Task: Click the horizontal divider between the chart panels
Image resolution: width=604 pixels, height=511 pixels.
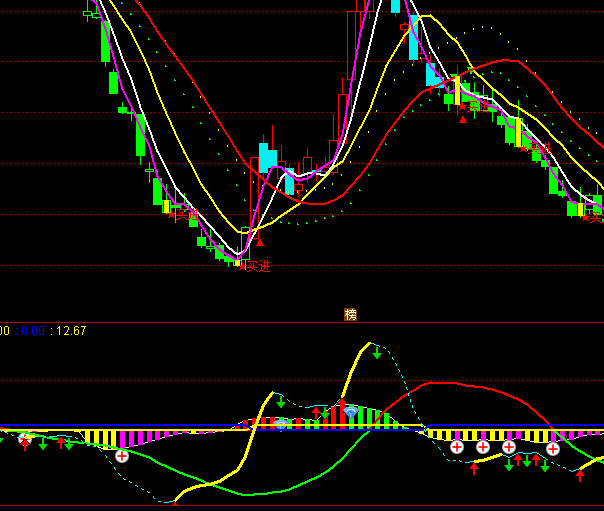Action: [302, 322]
